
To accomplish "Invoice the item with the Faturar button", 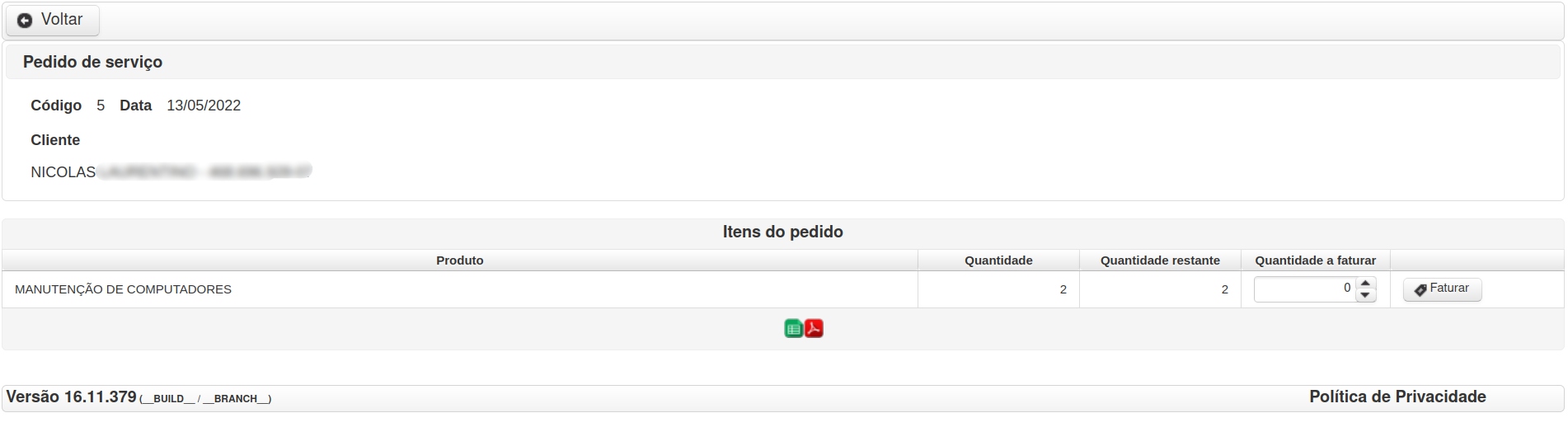I will (x=1443, y=289).
